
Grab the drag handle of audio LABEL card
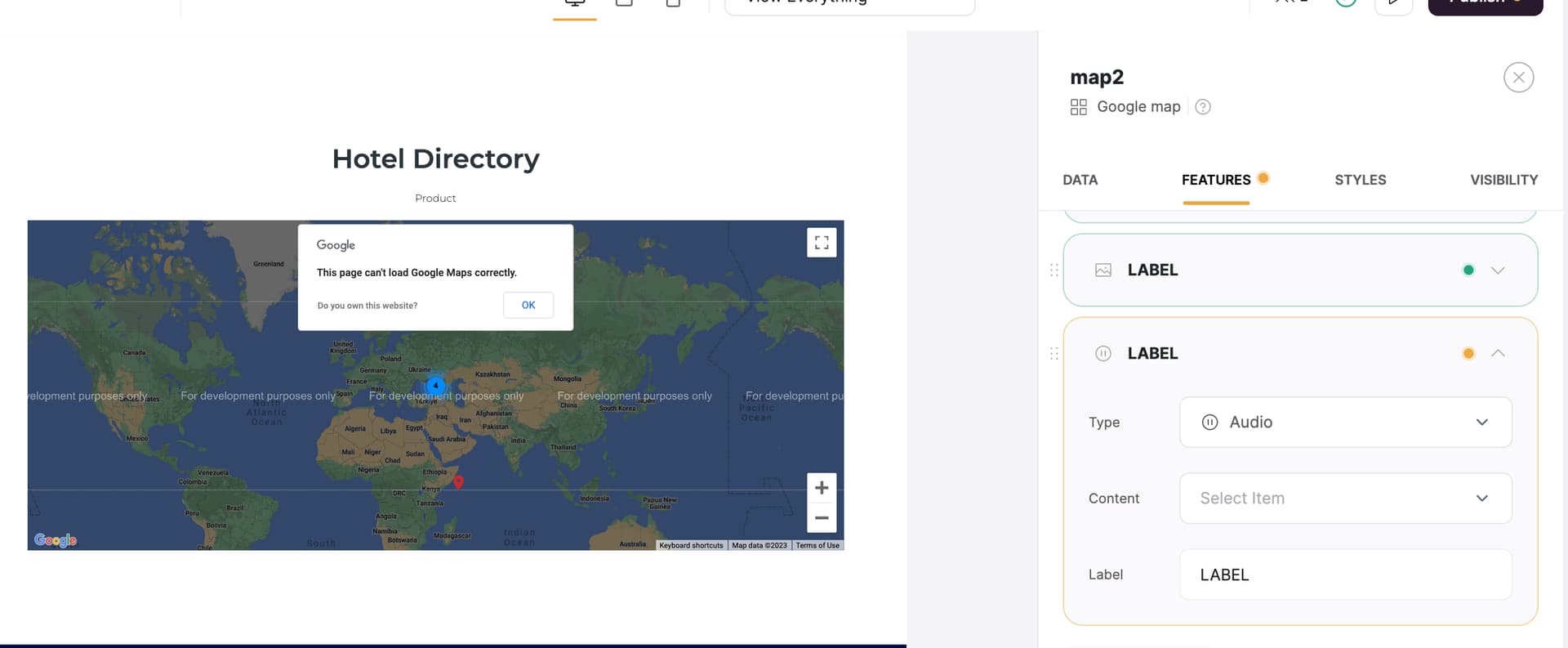(1053, 354)
